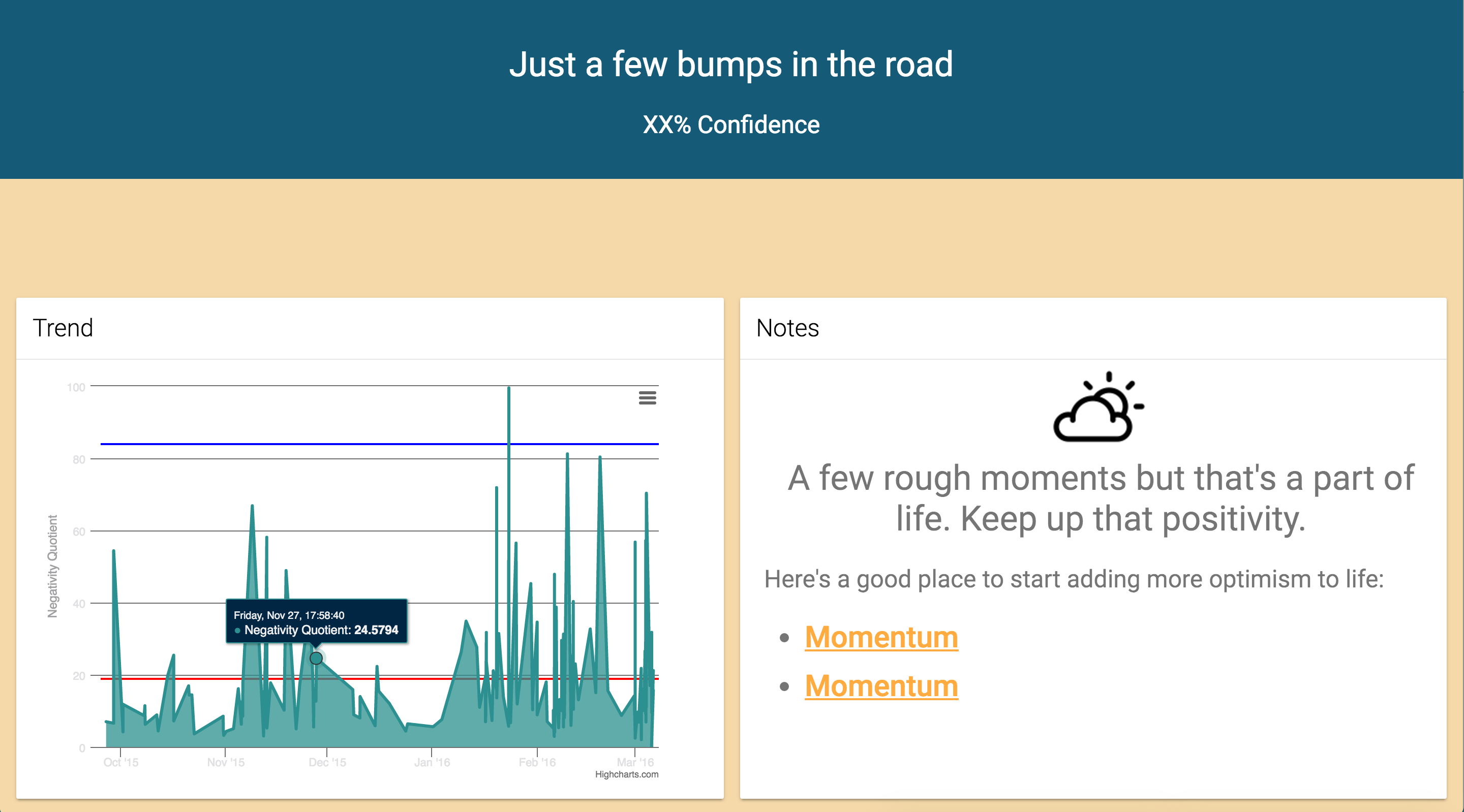
Task: Click the XX% Confidence subtitle
Action: tap(731, 124)
